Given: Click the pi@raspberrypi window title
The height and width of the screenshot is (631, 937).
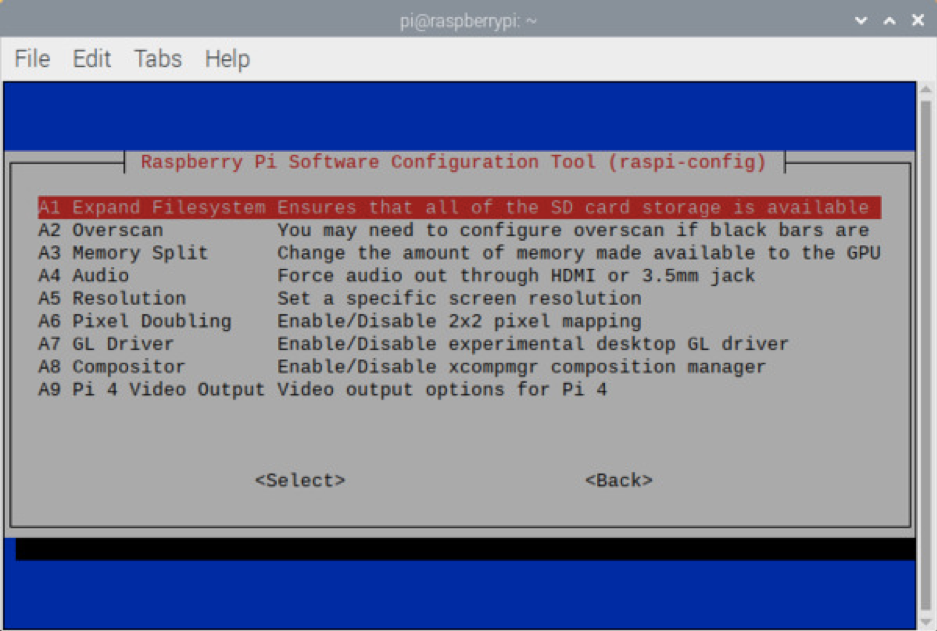Looking at the screenshot, I should (x=468, y=22).
